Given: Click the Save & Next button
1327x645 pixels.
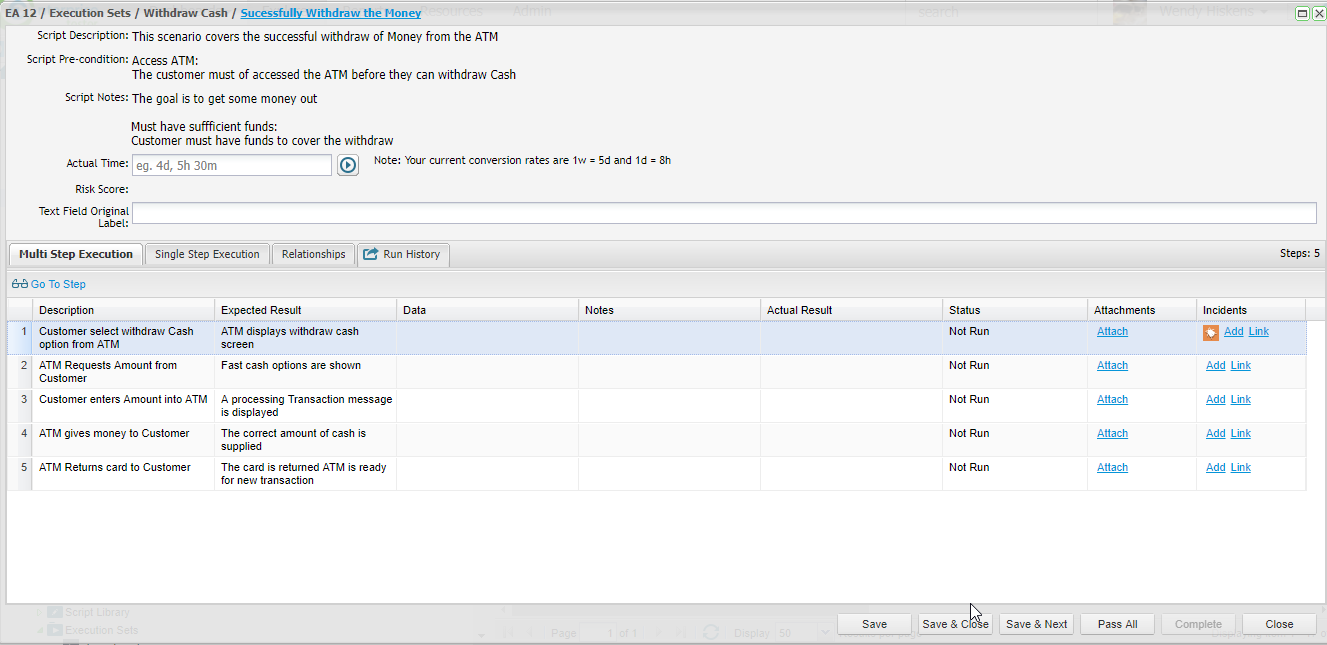Looking at the screenshot, I should click(x=1036, y=624).
